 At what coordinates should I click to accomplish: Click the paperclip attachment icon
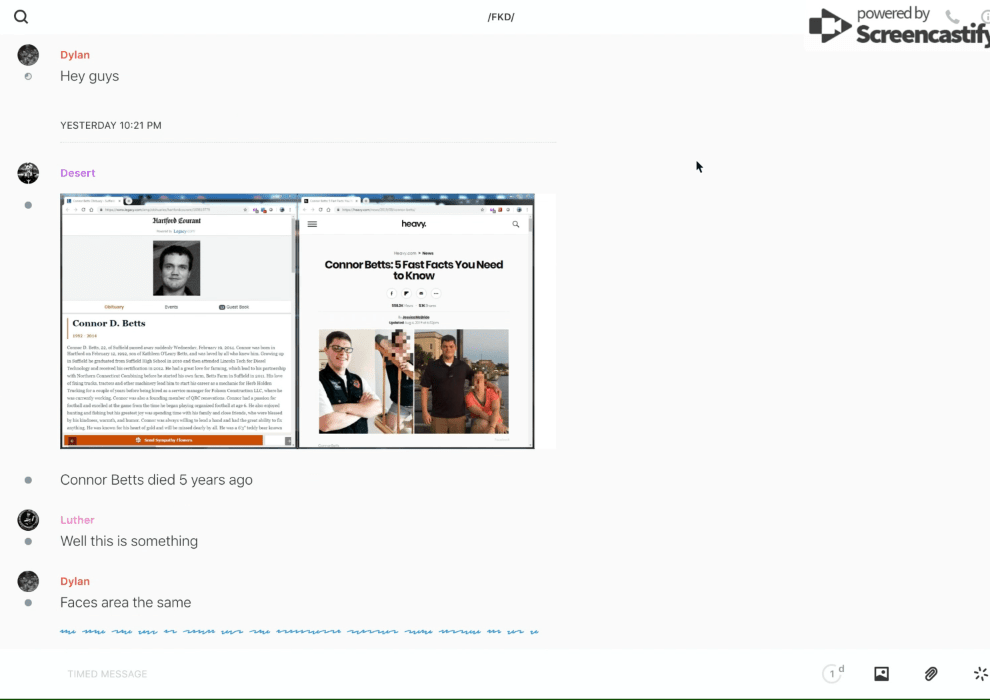pyautogui.click(x=931, y=674)
